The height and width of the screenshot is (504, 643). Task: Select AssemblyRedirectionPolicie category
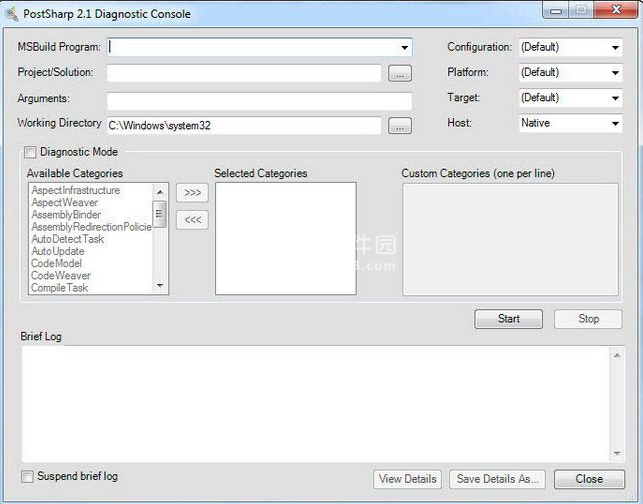click(x=91, y=227)
